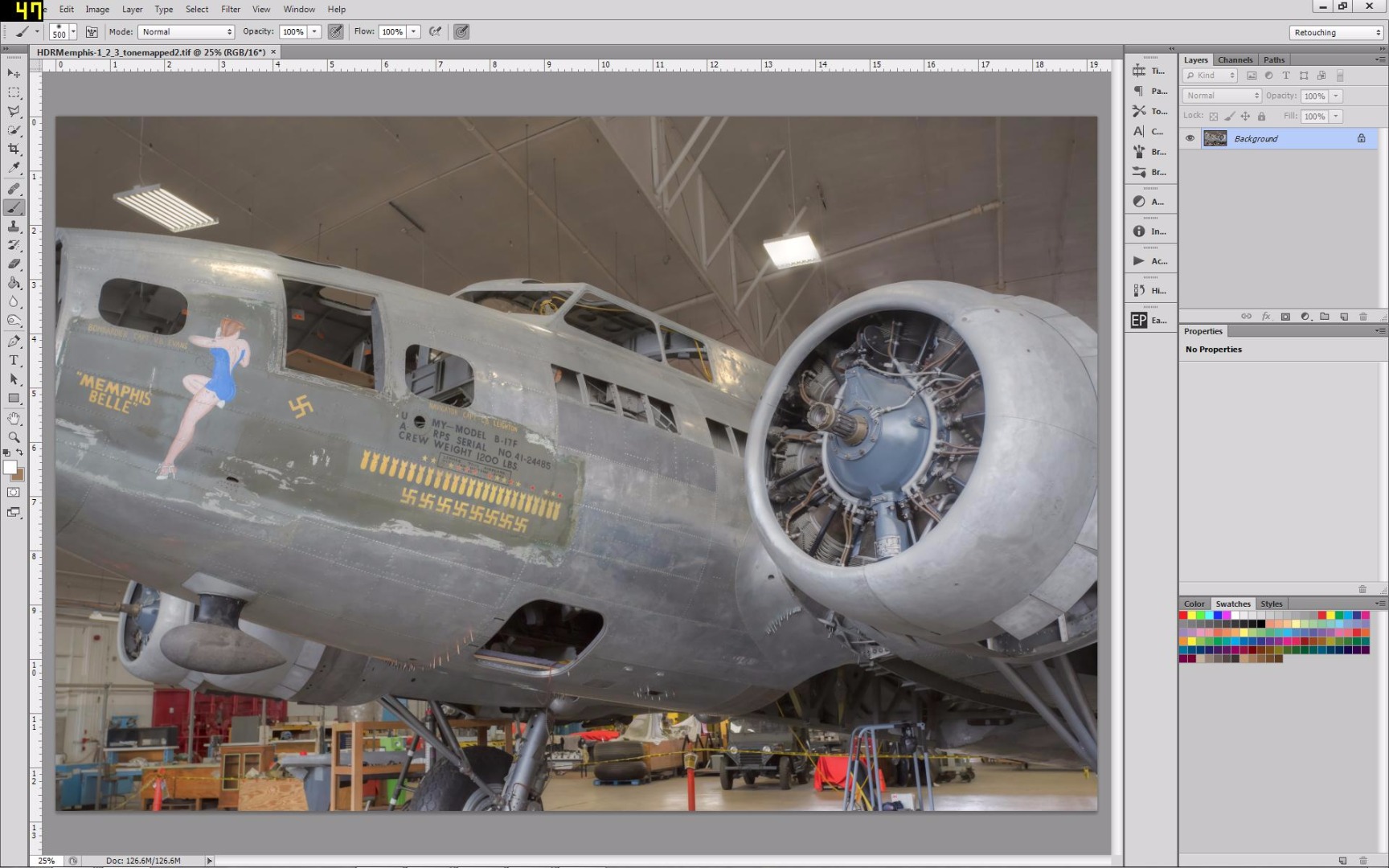This screenshot has height=868, width=1389.
Task: Switch to the Channels tab
Action: click(x=1235, y=59)
